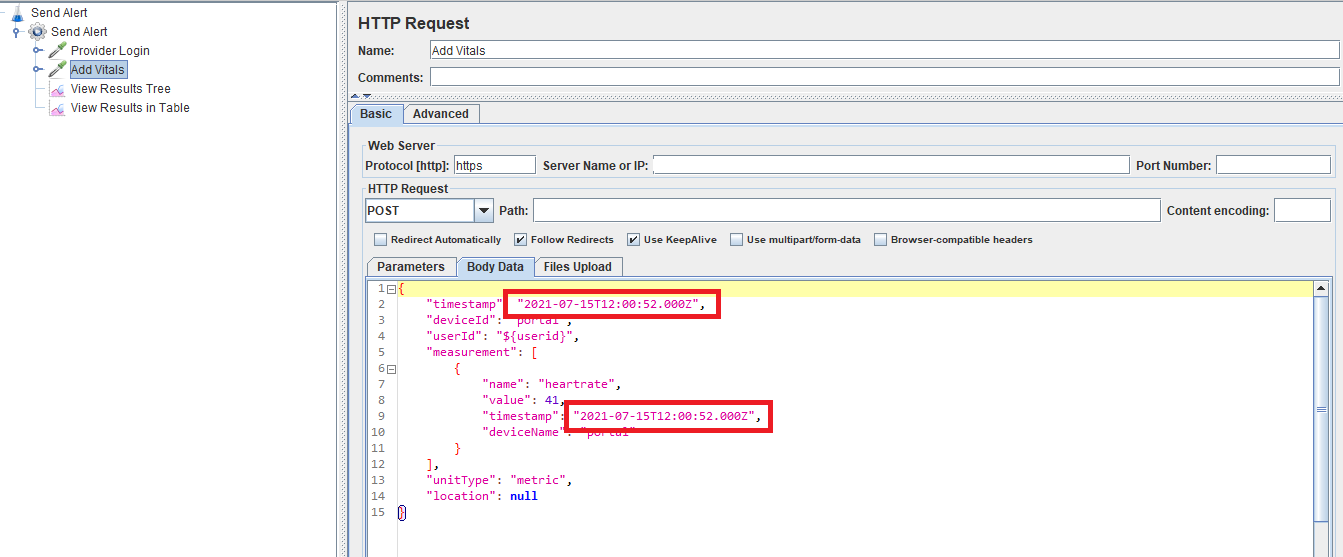
Task: Select the top Send Alert test plan node
Action: pyautogui.click(x=59, y=13)
